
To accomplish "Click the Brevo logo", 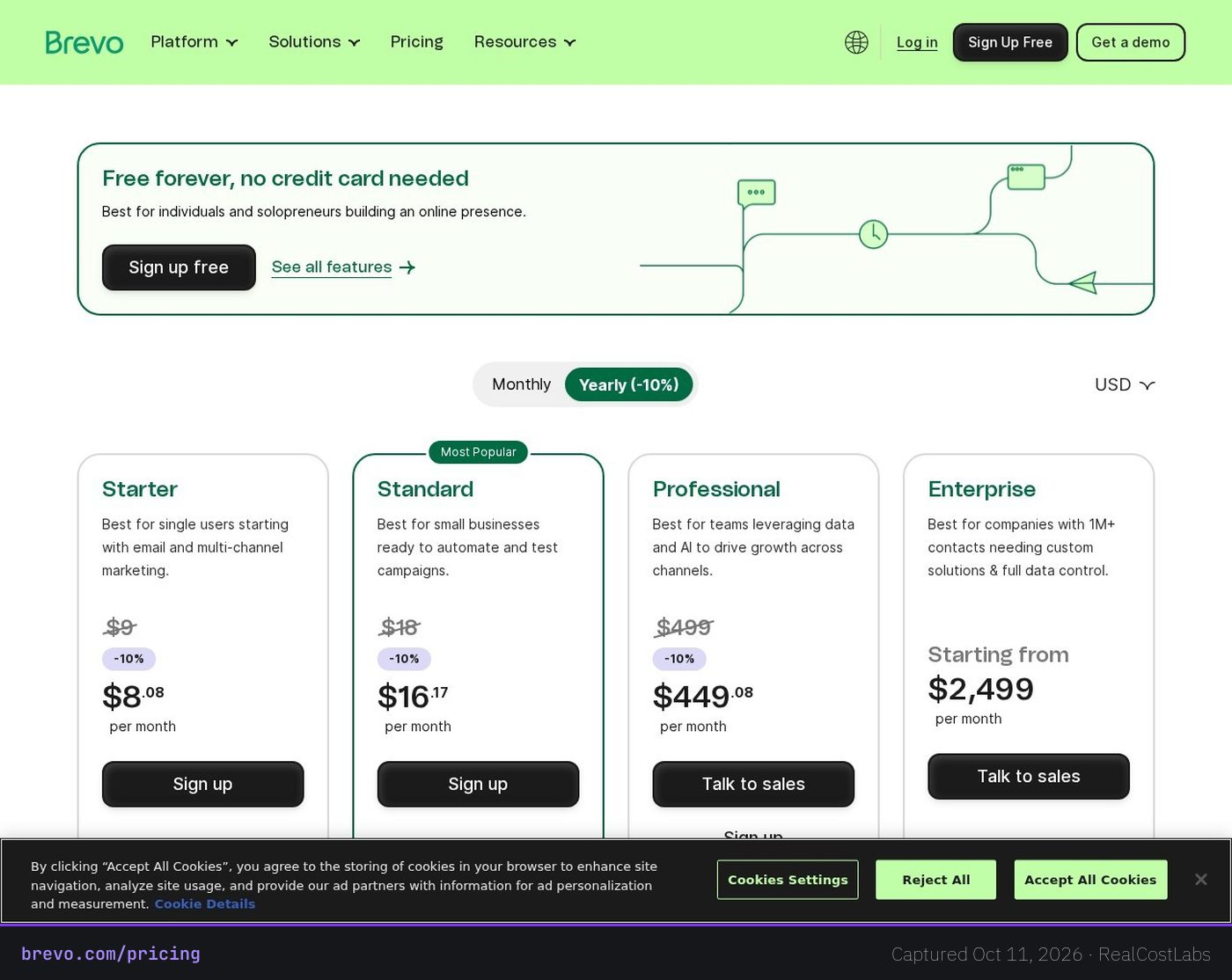I will pyautogui.click(x=84, y=42).
